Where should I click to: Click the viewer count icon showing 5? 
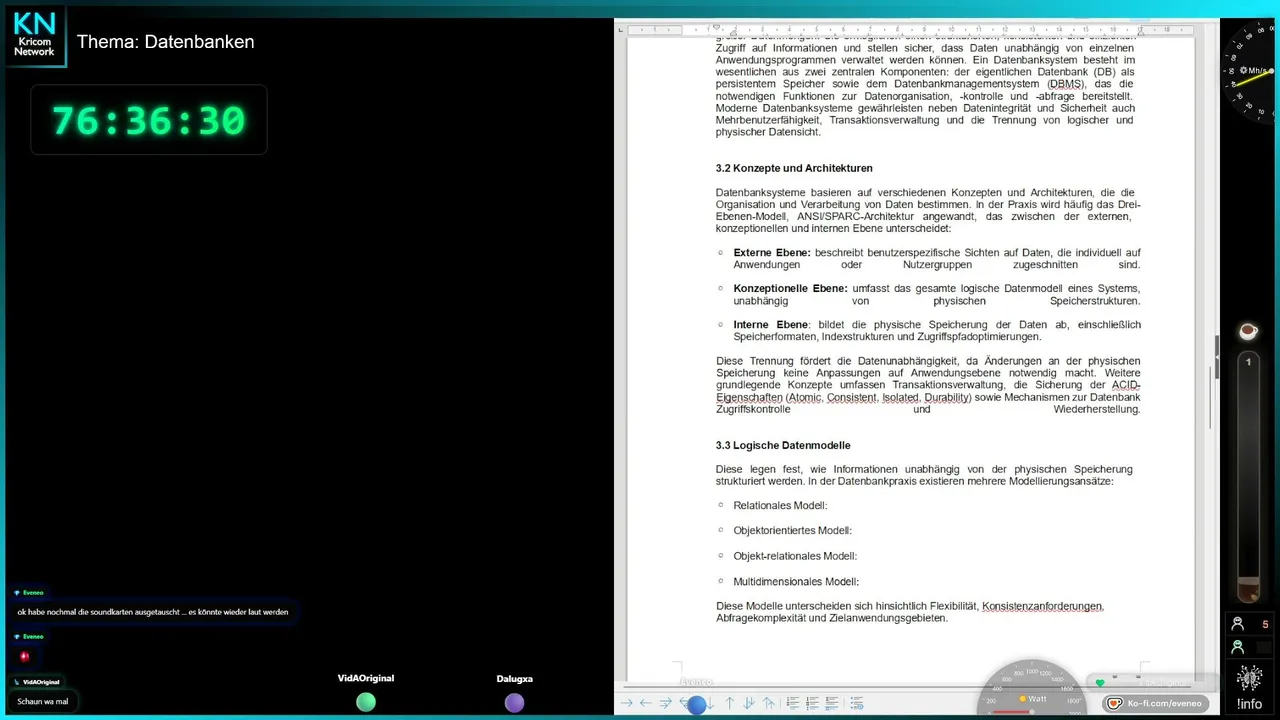[x=1238, y=624]
